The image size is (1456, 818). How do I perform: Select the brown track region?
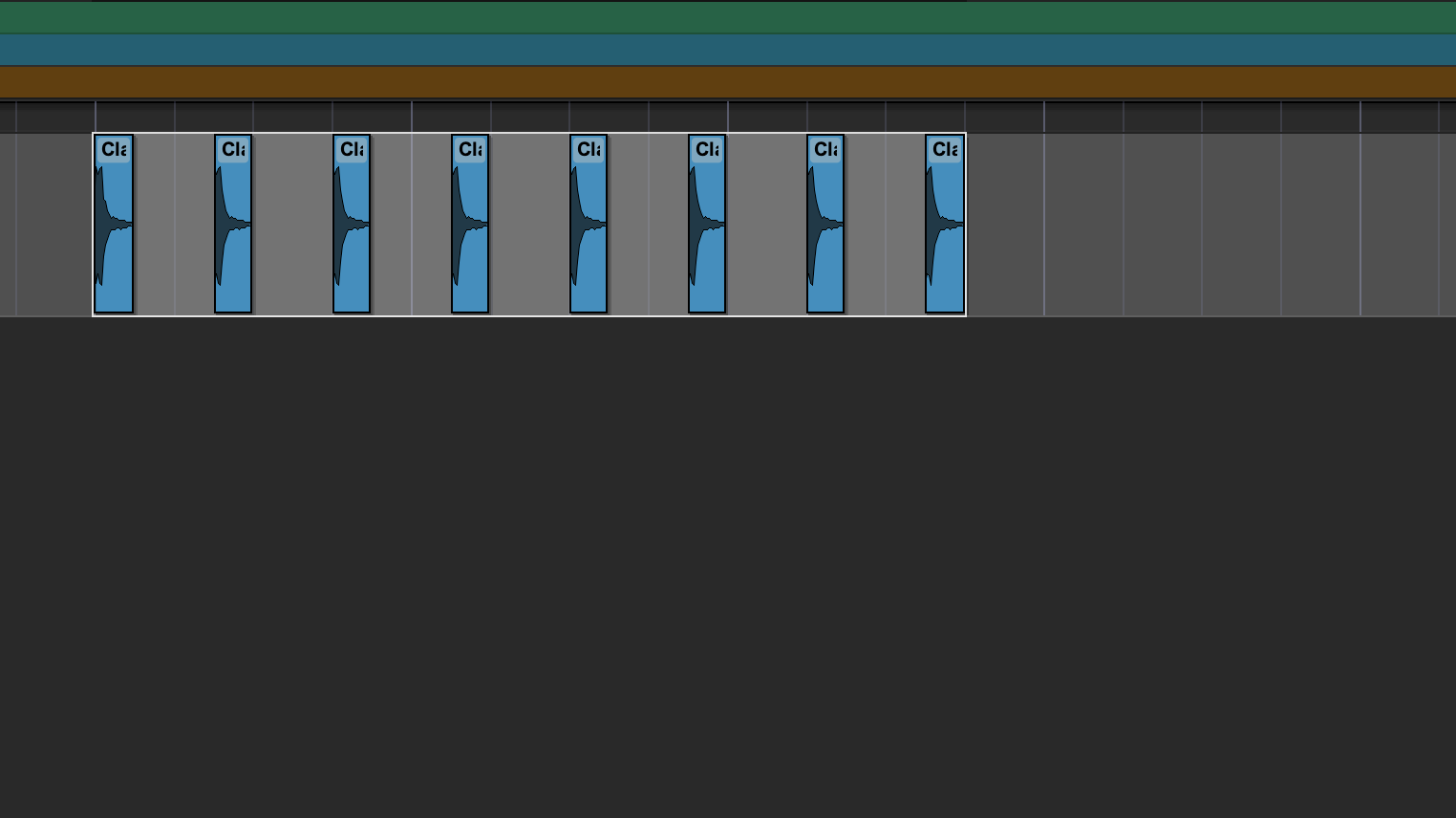point(726,81)
